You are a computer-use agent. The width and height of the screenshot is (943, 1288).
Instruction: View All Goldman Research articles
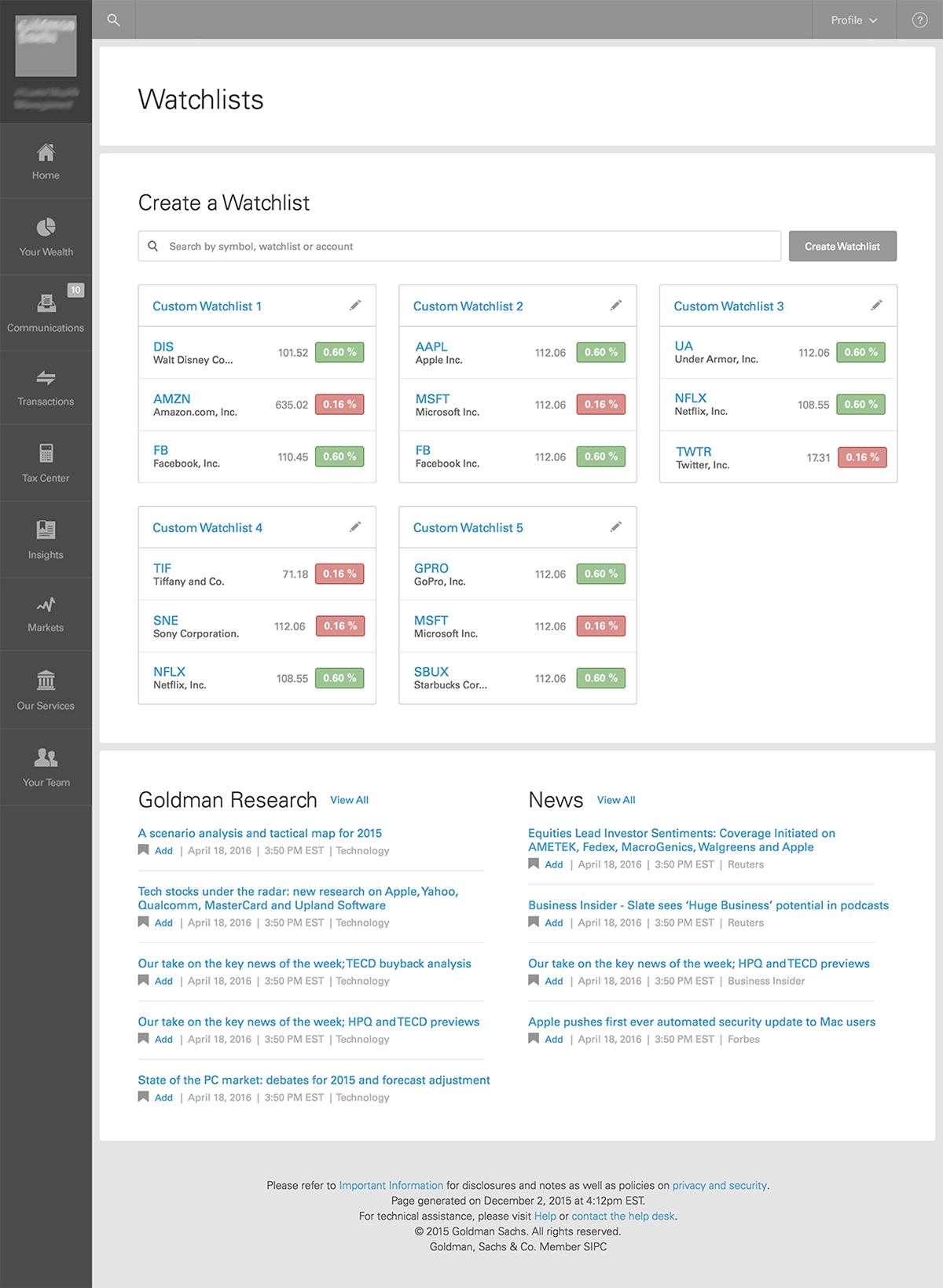click(349, 800)
